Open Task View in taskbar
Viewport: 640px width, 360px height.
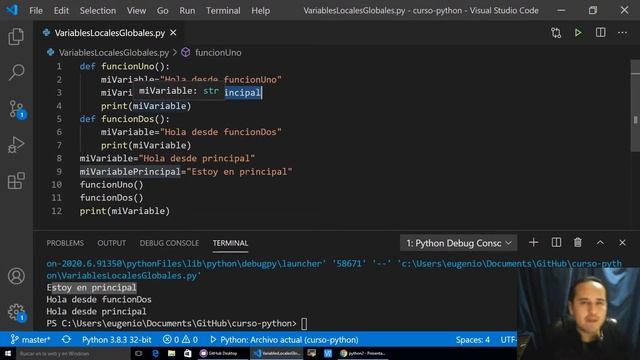139,353
